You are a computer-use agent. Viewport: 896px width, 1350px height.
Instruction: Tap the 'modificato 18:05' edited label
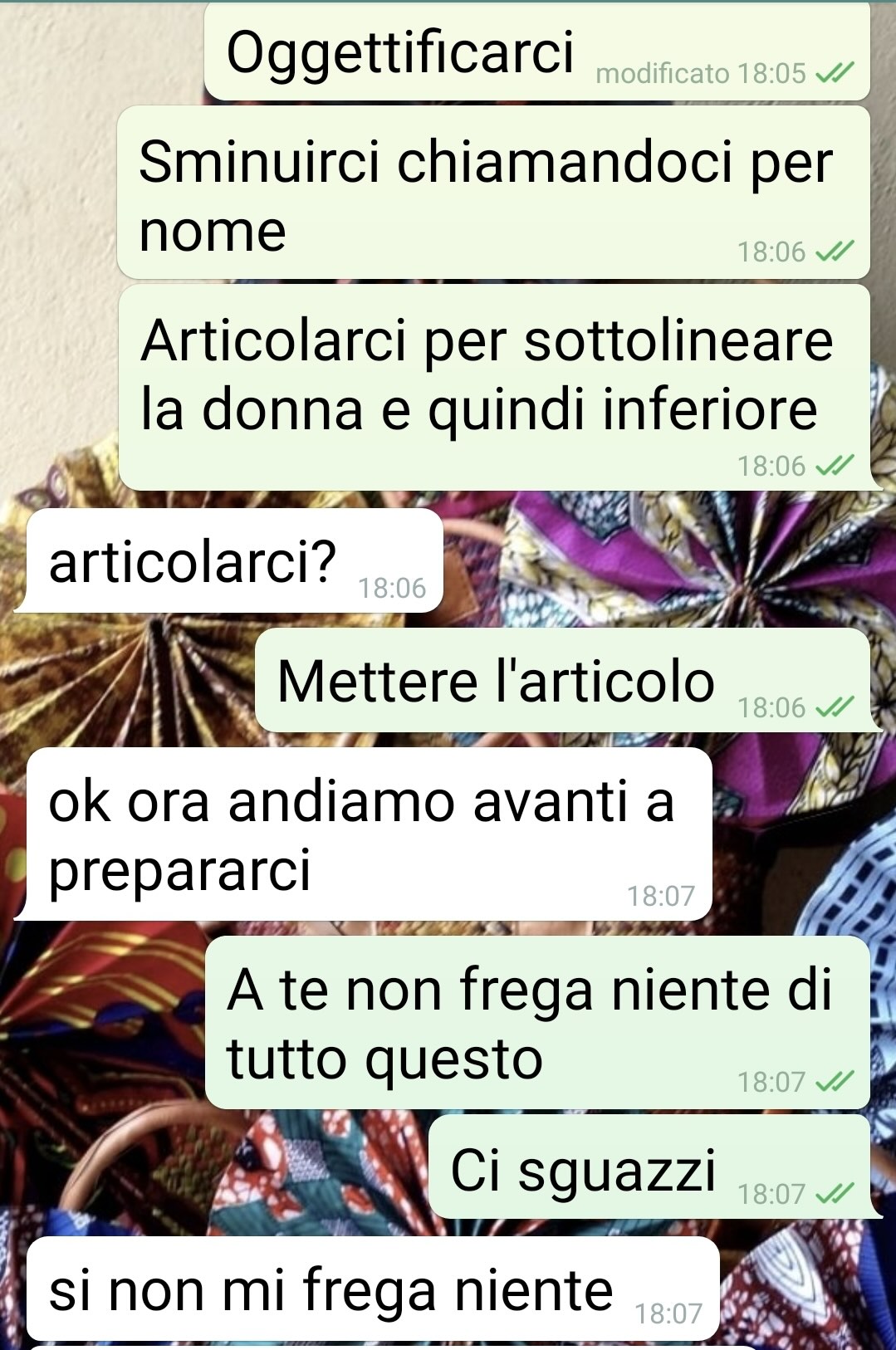click(x=701, y=74)
